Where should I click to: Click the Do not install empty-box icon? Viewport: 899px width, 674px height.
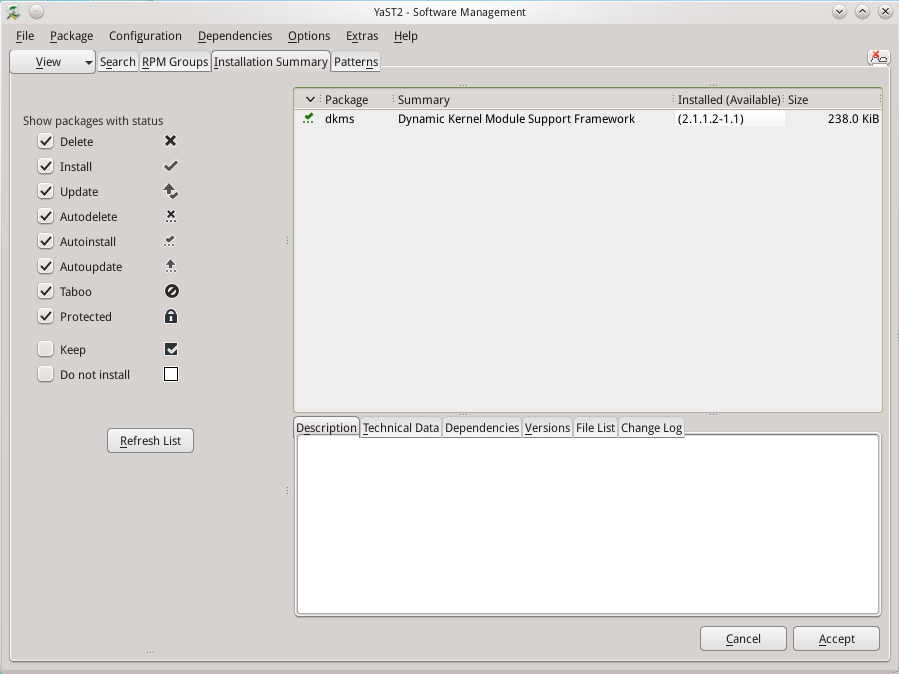coord(171,374)
